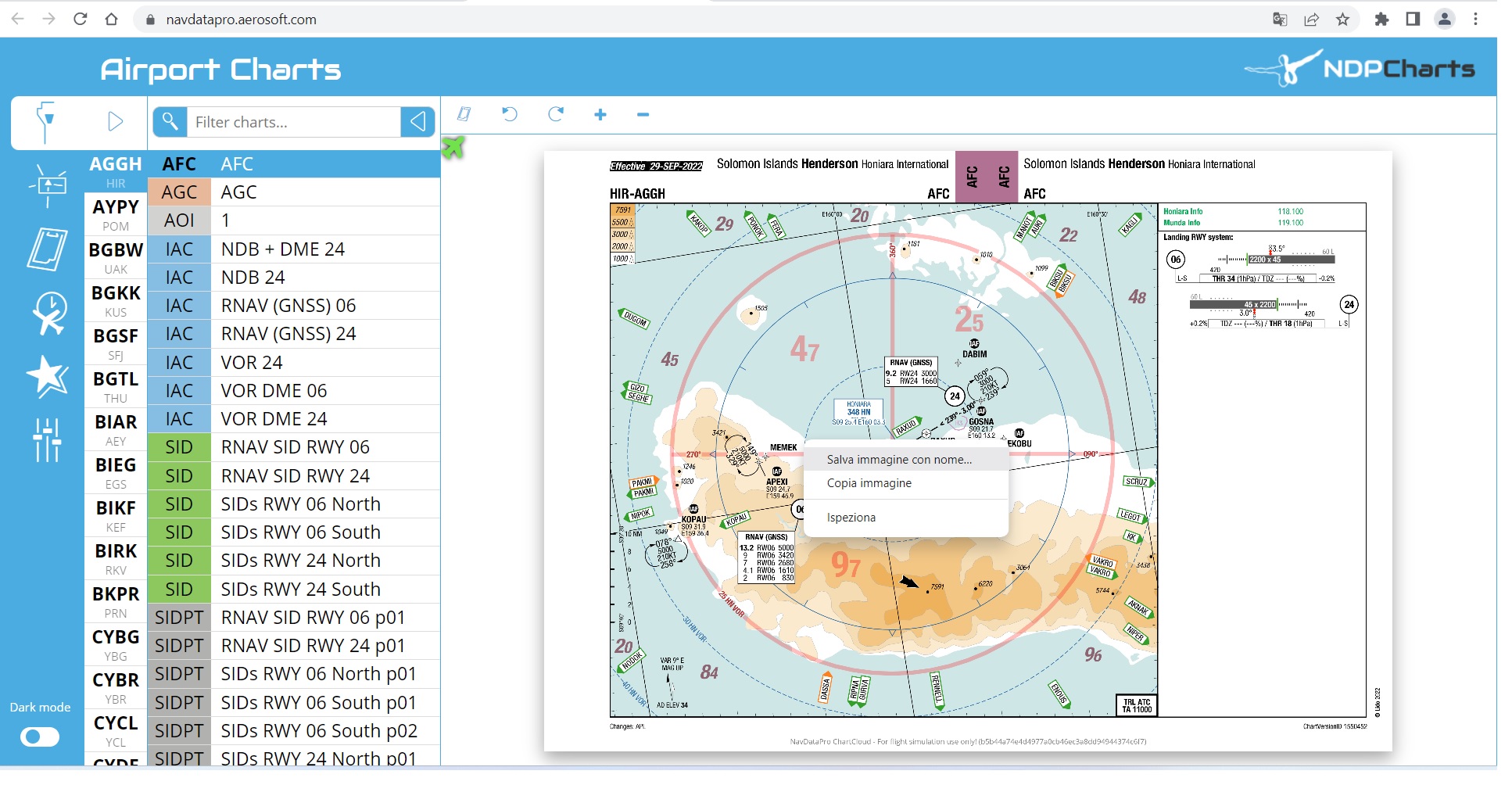Choose 'Ispeziona' from the context menu
Screen dimensions: 1512x785
[x=851, y=518]
